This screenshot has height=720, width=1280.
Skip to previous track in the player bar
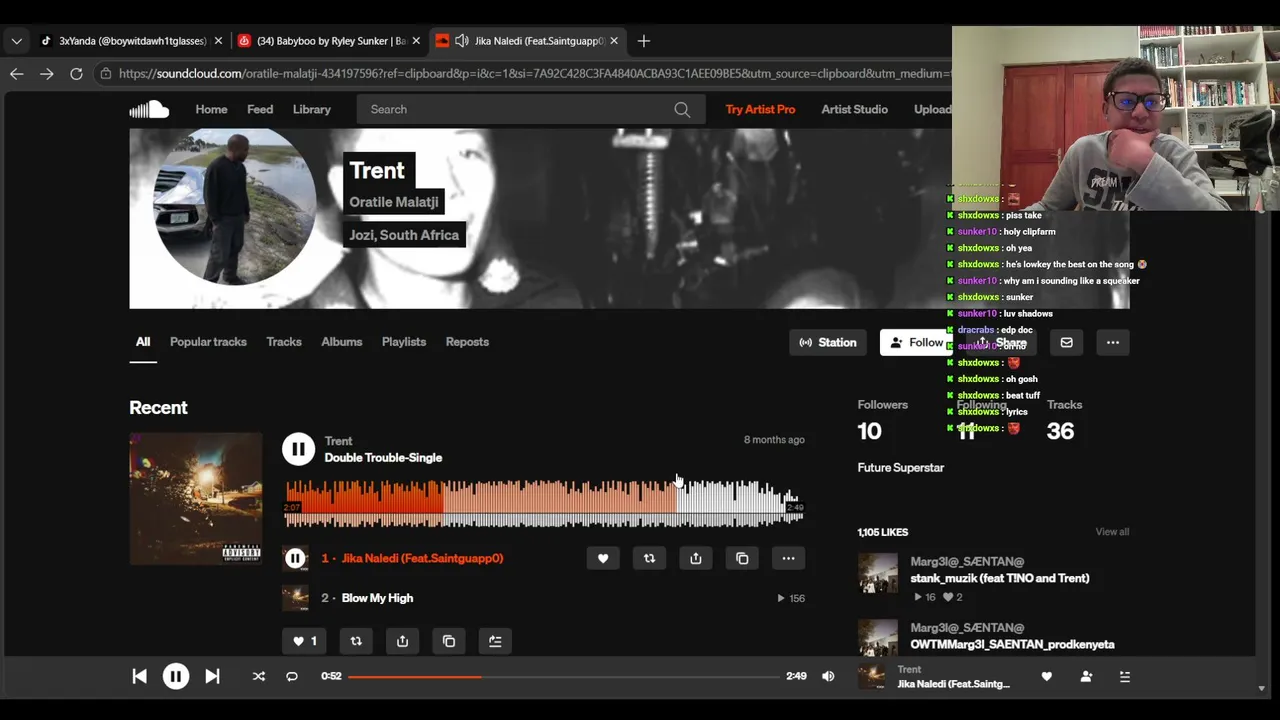139,676
